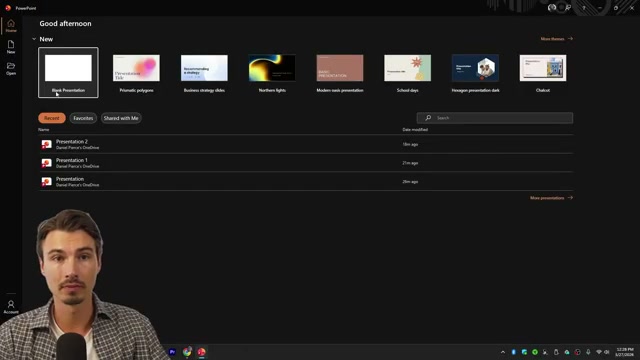Sort by the Date modified column header

(415, 129)
